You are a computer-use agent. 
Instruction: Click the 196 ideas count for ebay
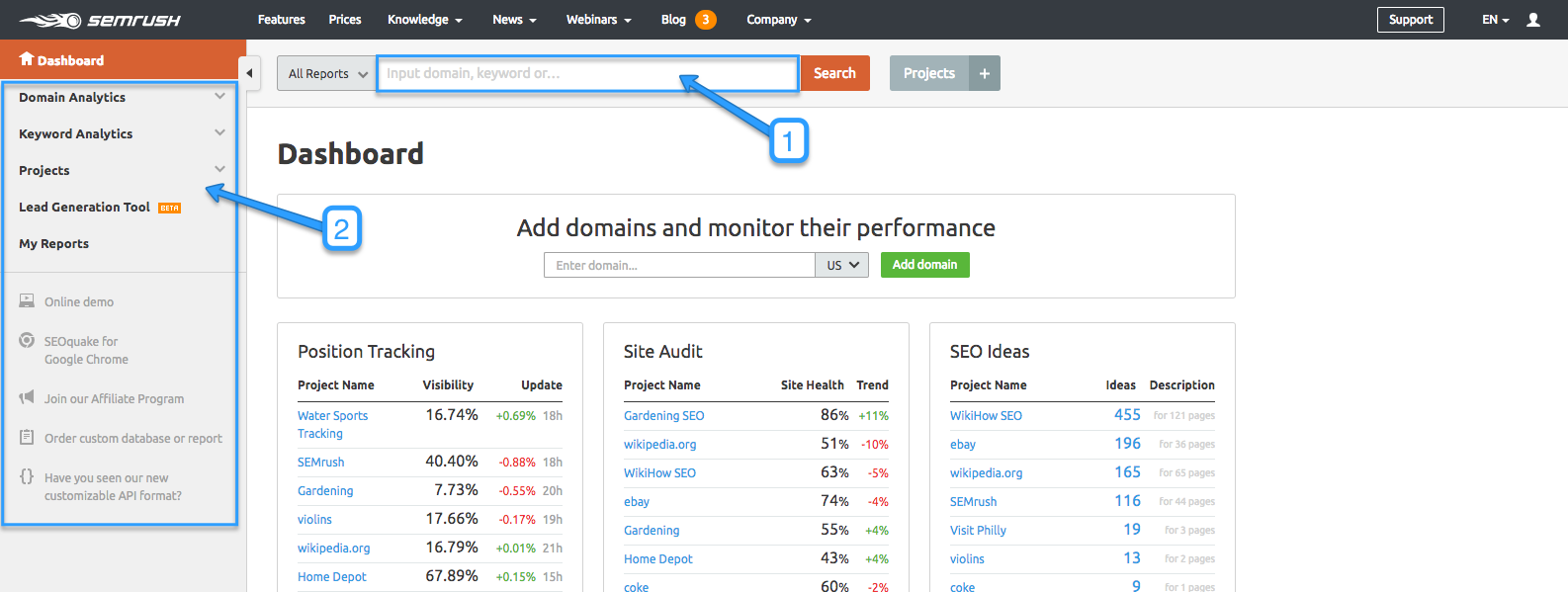(1127, 443)
